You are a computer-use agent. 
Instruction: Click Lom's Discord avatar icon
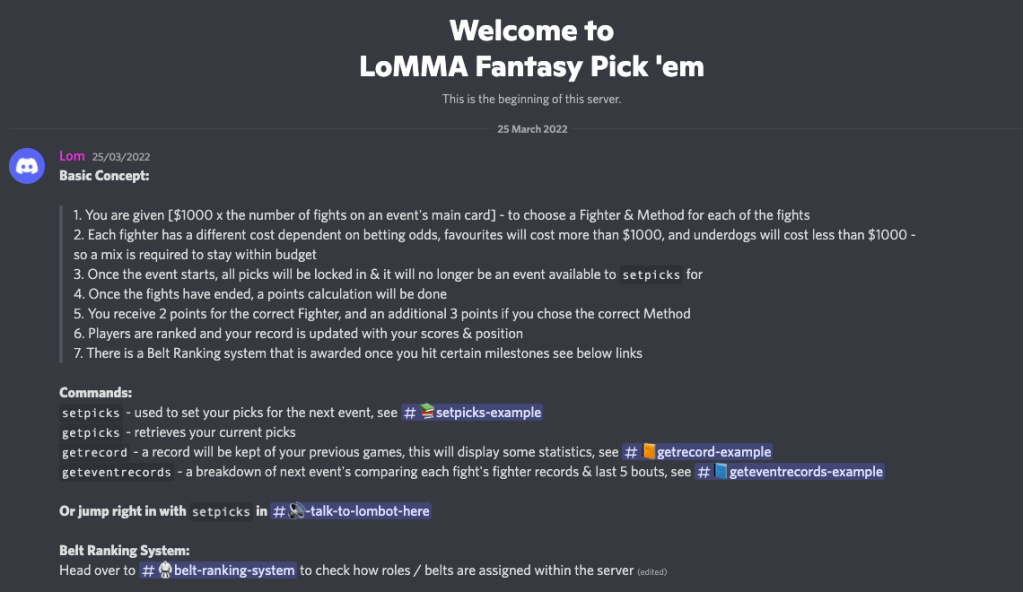tap(27, 166)
